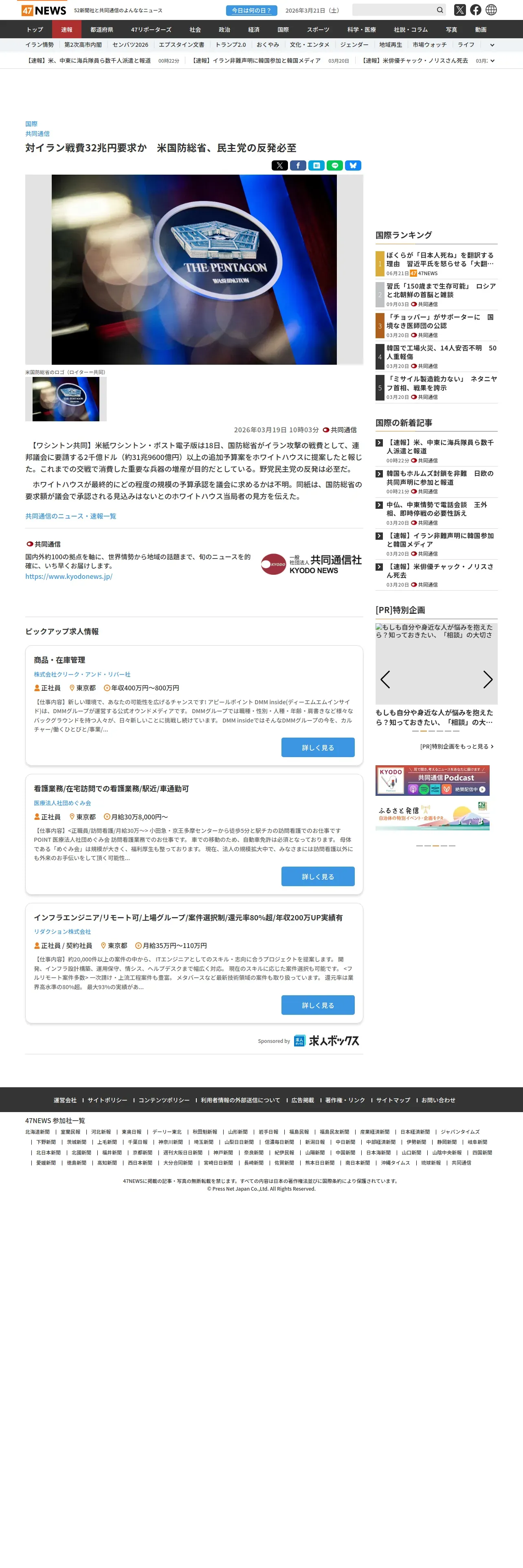Open the エプスタイン文書 topic link
This screenshot has height=1568, width=523.
(x=181, y=45)
